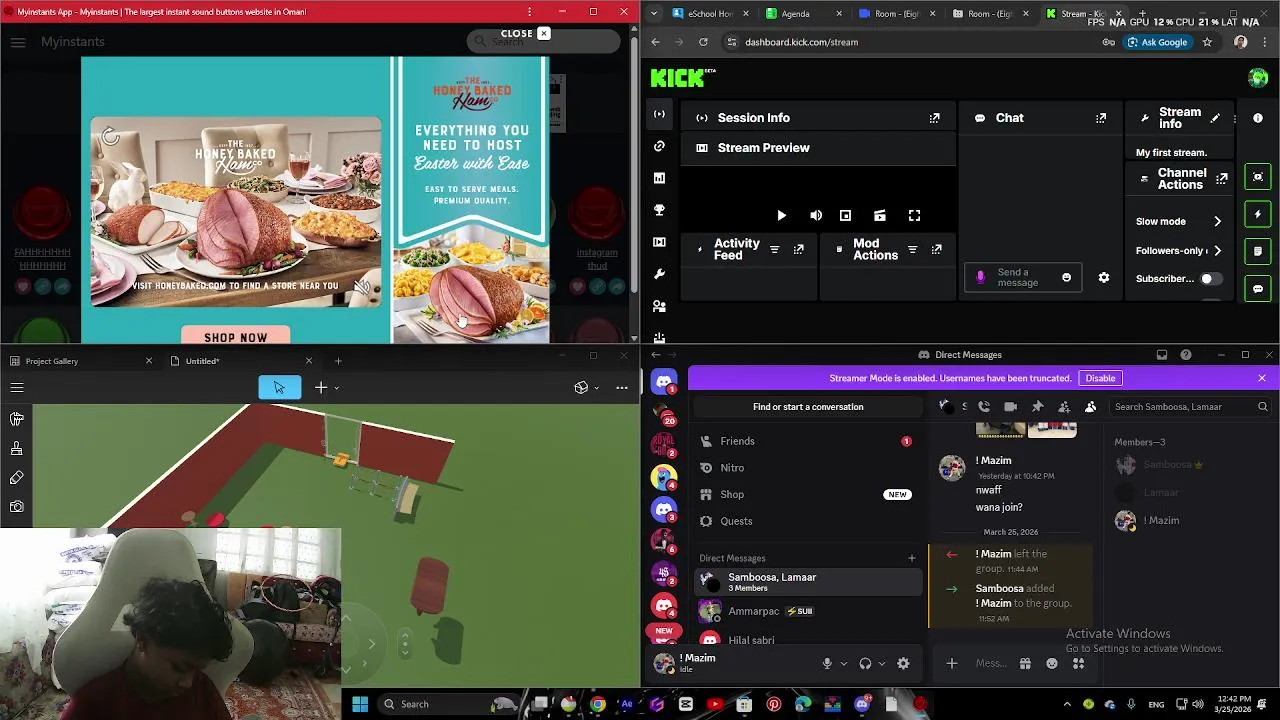Open Quests in Discord
Image resolution: width=1280 pixels, height=720 pixels.
807,521
